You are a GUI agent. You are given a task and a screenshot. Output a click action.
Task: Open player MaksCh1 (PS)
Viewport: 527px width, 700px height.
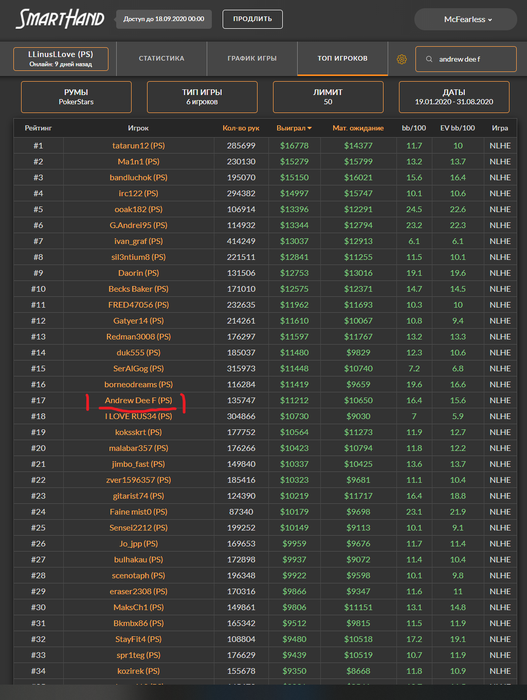click(x=138, y=608)
